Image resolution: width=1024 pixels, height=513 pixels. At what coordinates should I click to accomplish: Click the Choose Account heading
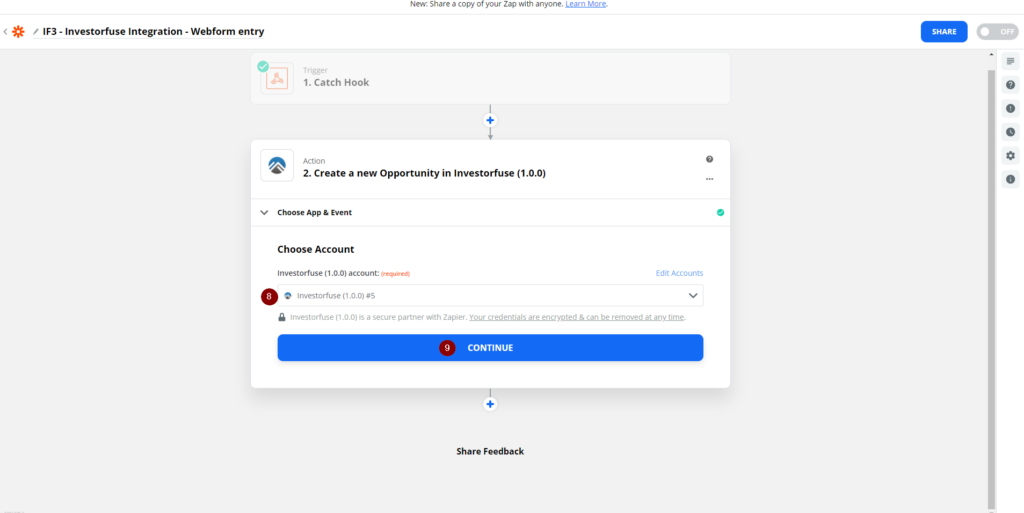tap(315, 249)
